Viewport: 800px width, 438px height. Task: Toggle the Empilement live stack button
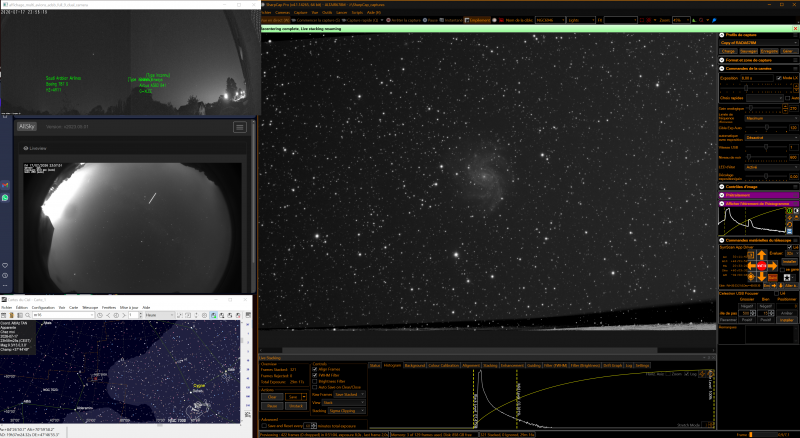477,20
